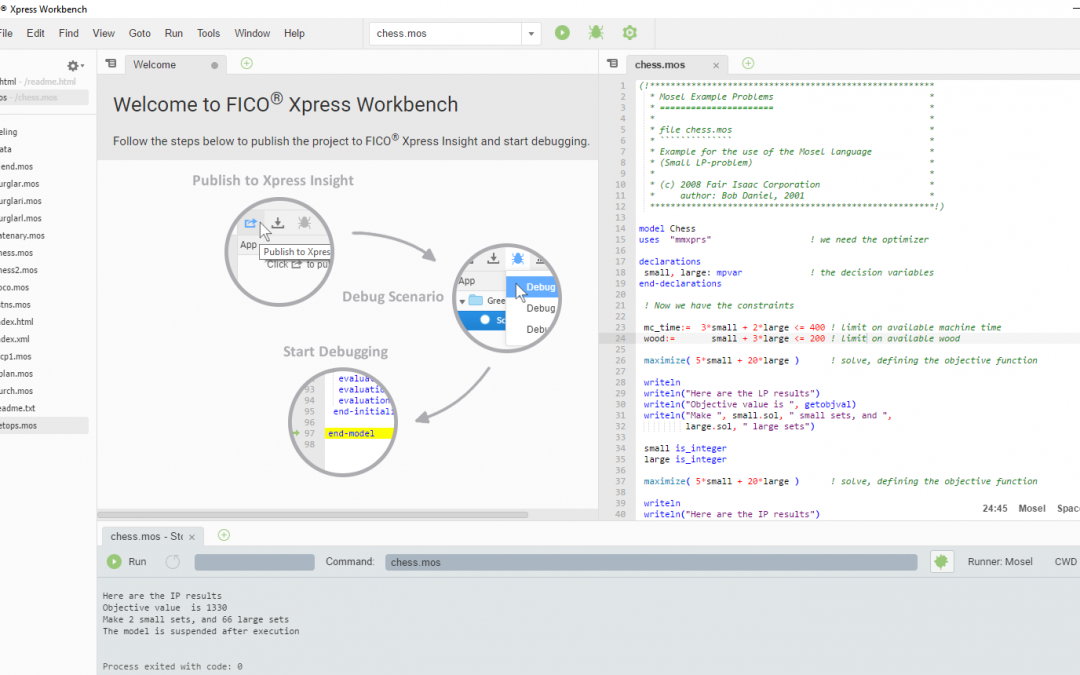The image size is (1080, 675).
Task: Open tab list icon beside Welcome tab
Action: (x=110, y=64)
